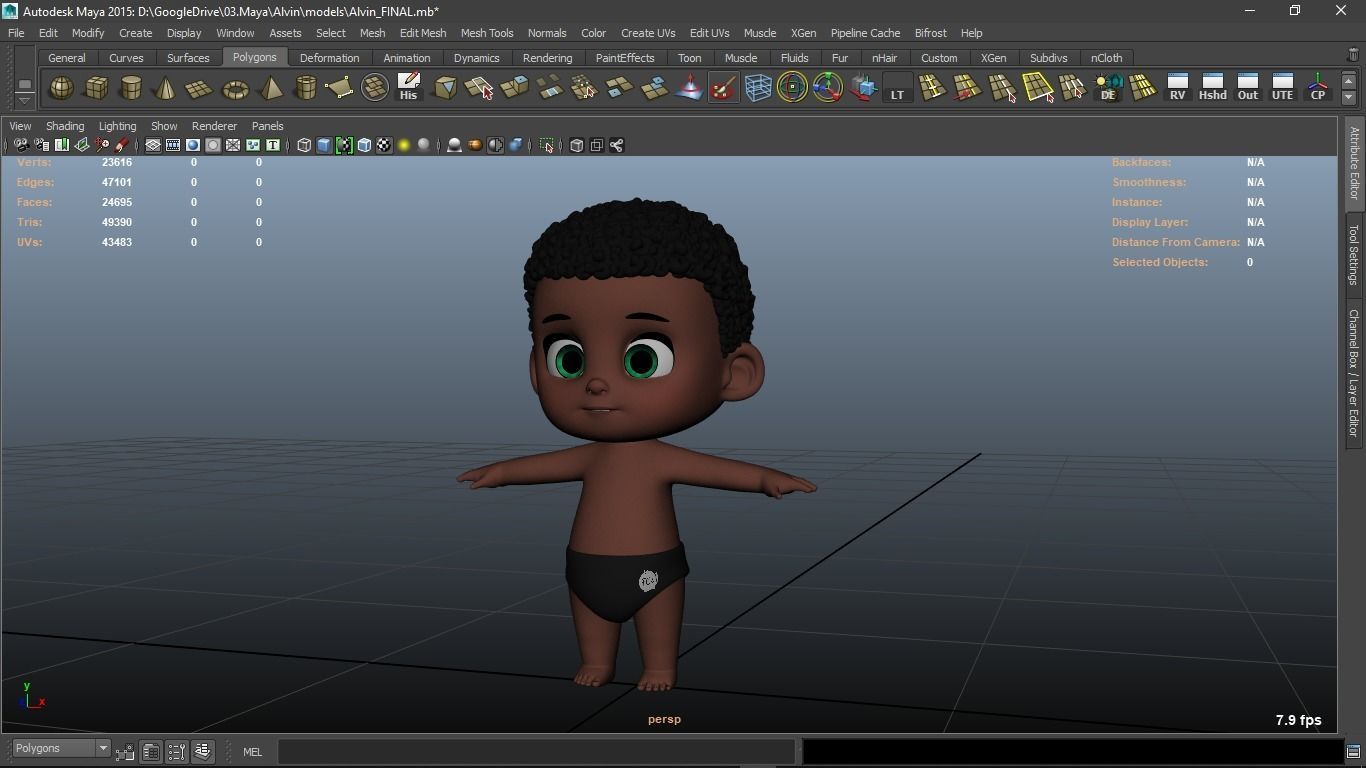The image size is (1366, 768).
Task: Open the Pipeline Cache menu
Action: [865, 33]
